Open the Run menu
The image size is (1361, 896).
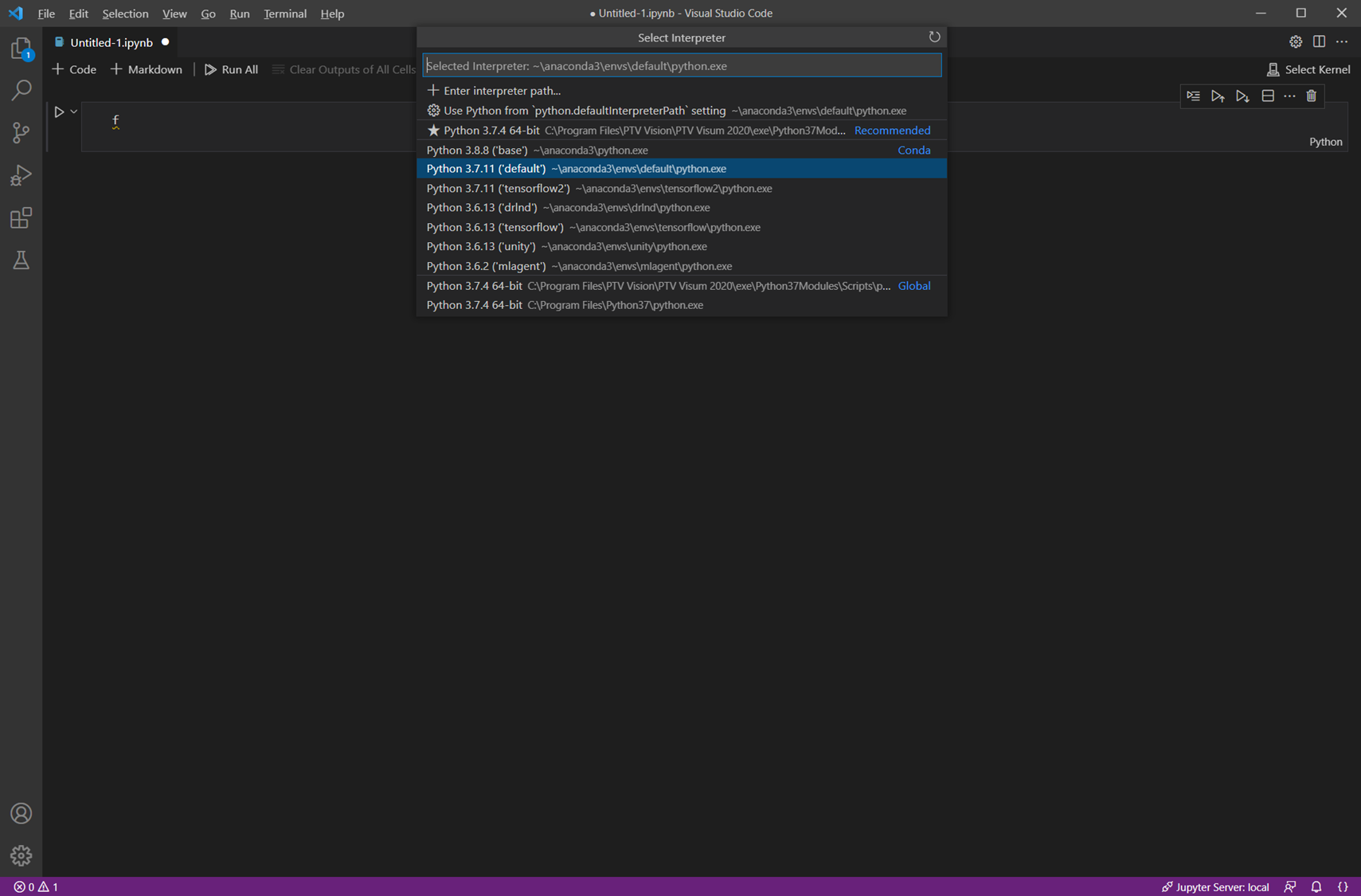click(239, 14)
